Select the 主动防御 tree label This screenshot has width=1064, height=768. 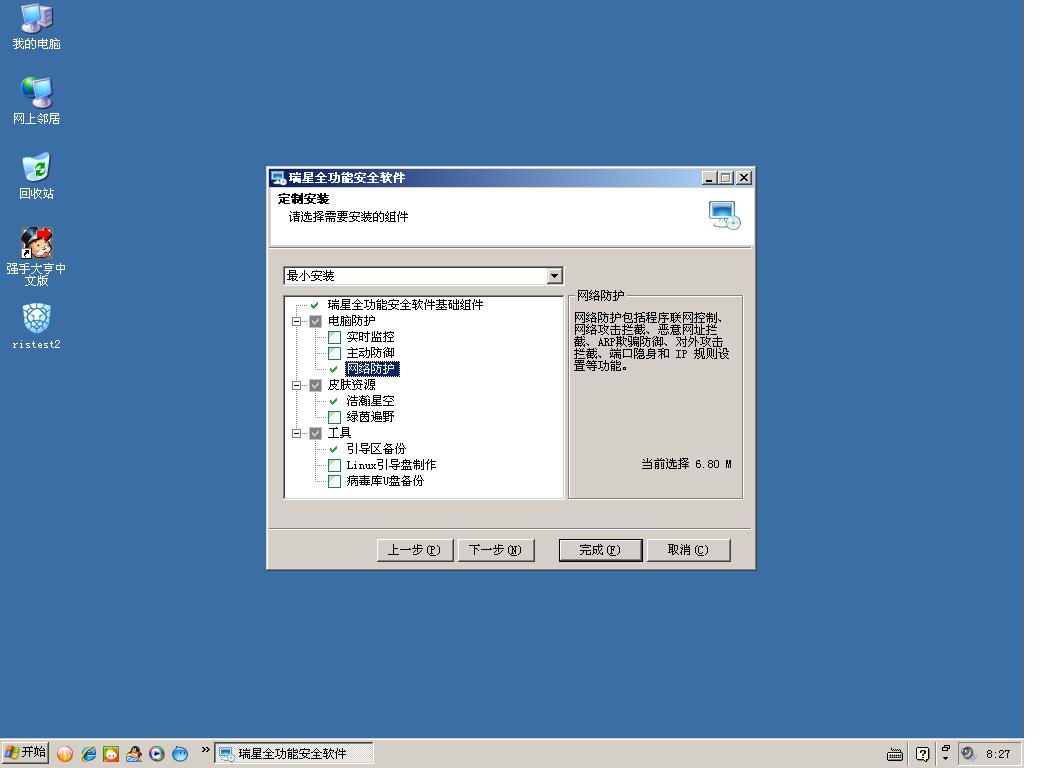[x=370, y=353]
